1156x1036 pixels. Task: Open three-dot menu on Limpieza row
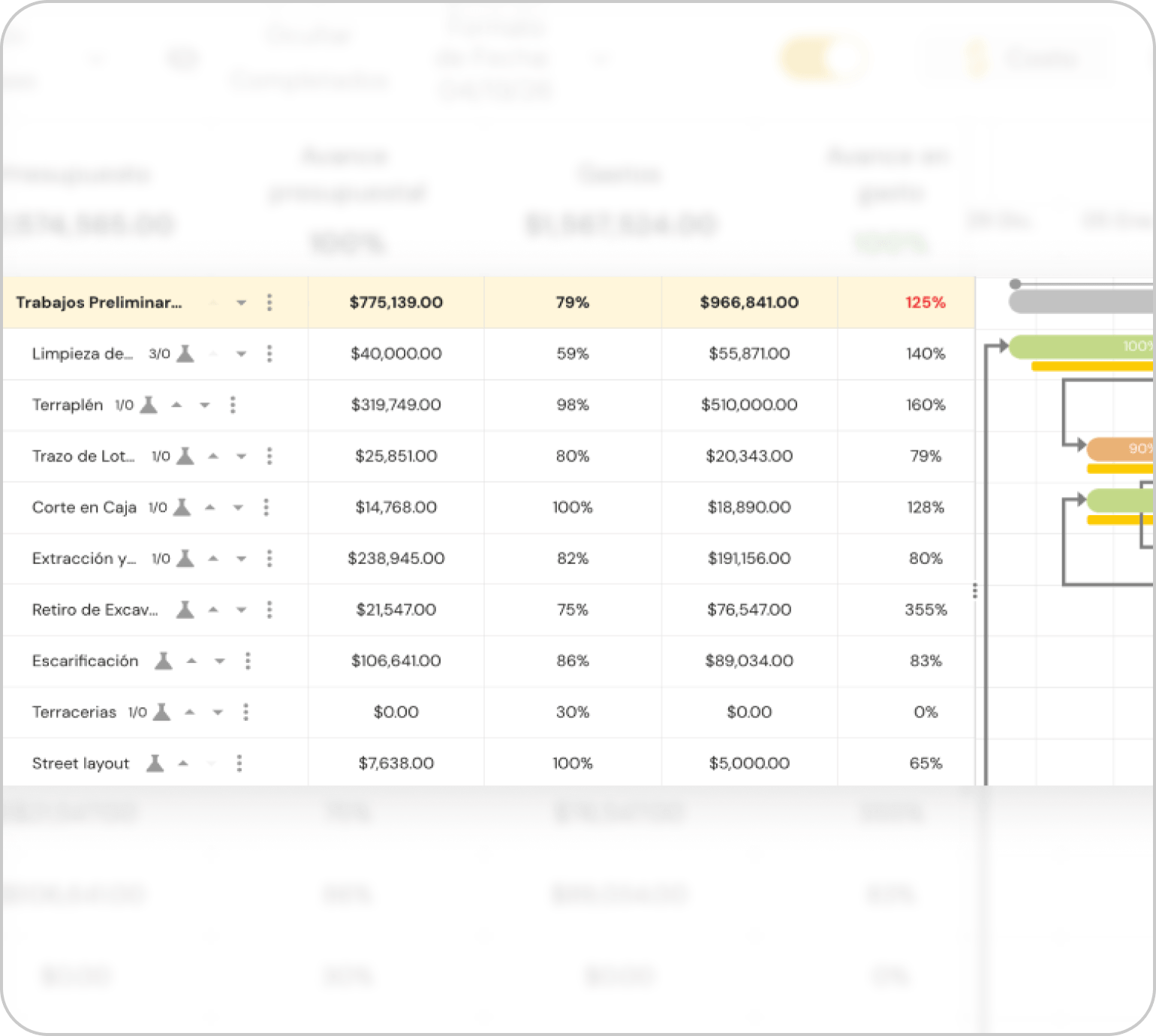[x=269, y=354]
